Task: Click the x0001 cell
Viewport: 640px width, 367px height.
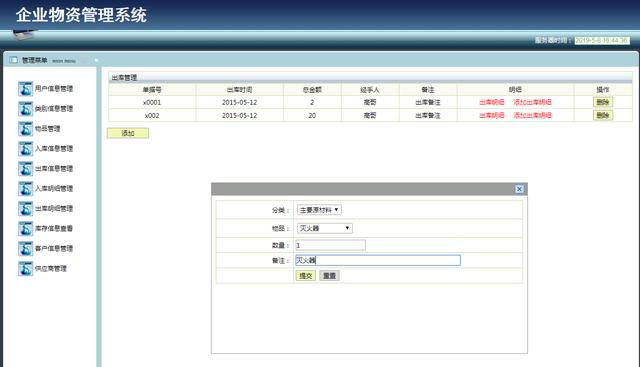Action: [152, 102]
